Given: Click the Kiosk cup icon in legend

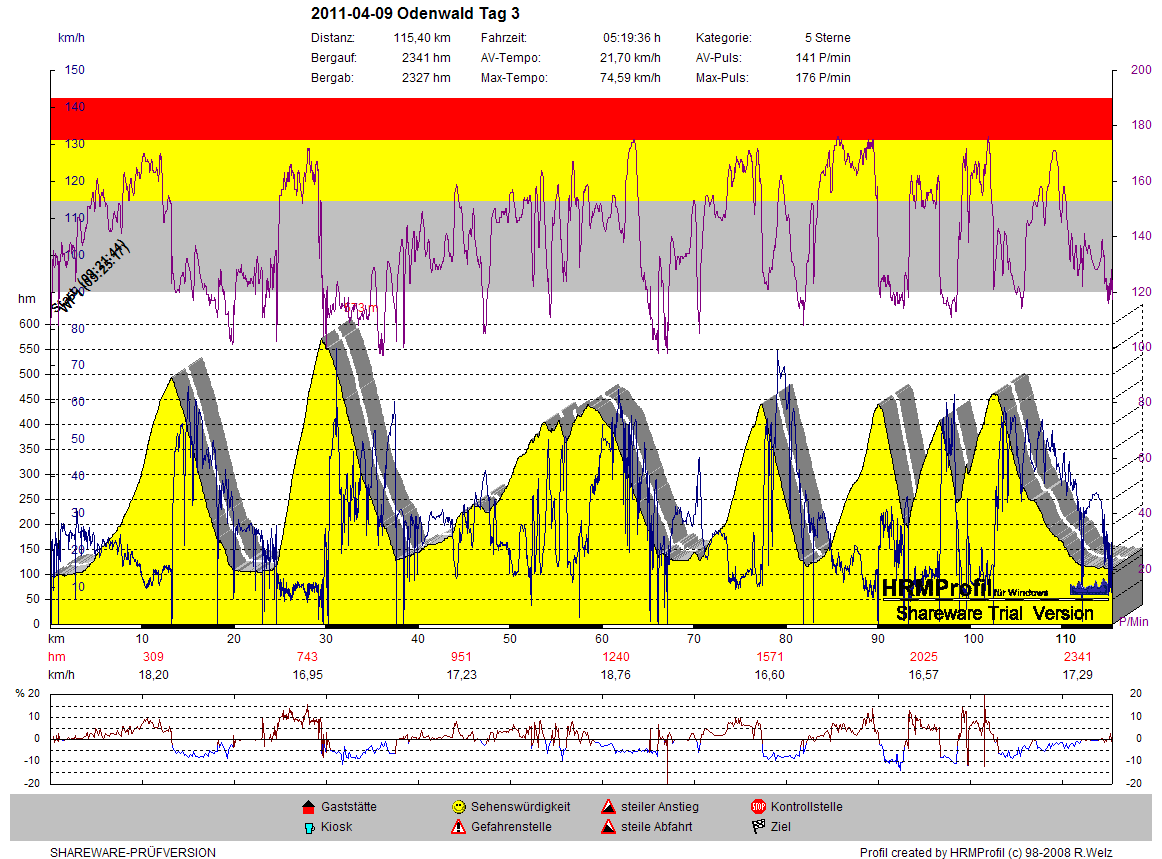Looking at the screenshot, I should [308, 827].
